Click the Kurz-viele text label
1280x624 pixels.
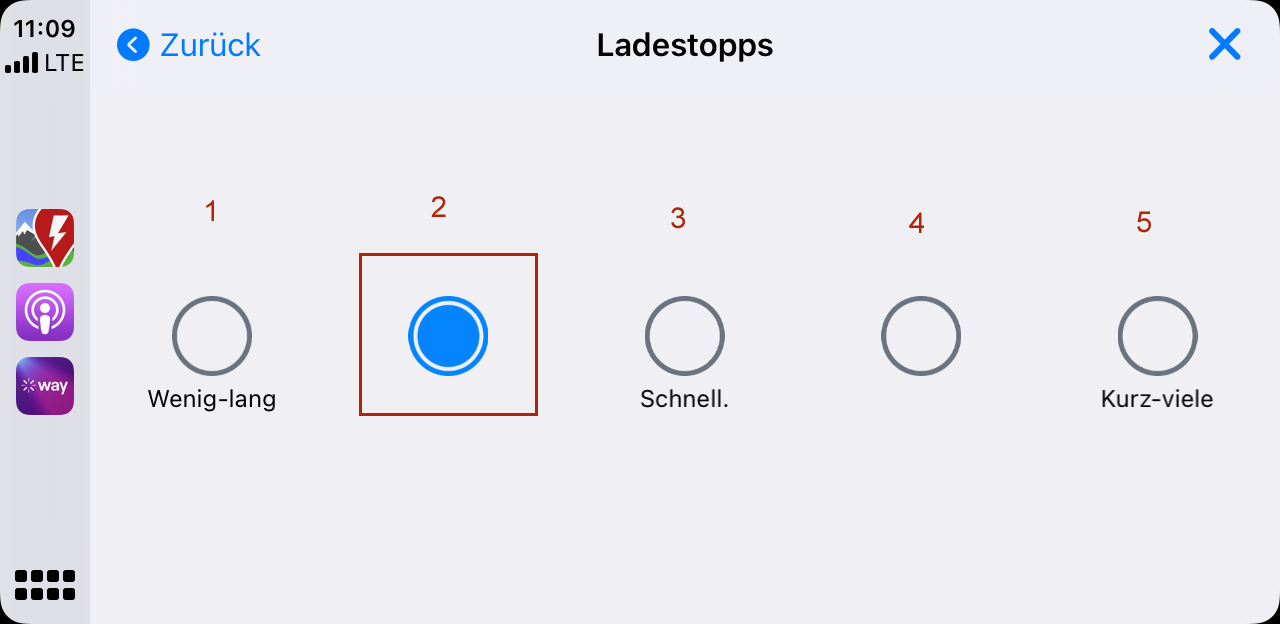pyautogui.click(x=1157, y=400)
